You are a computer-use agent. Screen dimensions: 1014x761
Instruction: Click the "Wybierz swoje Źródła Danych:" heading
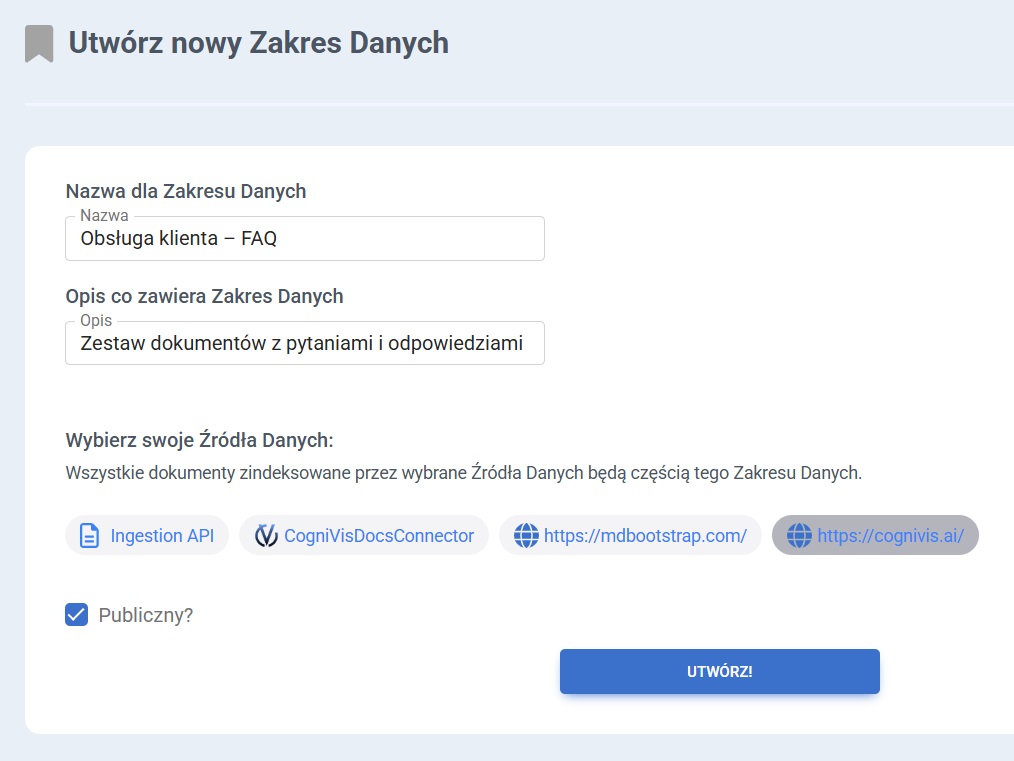pyautogui.click(x=199, y=440)
